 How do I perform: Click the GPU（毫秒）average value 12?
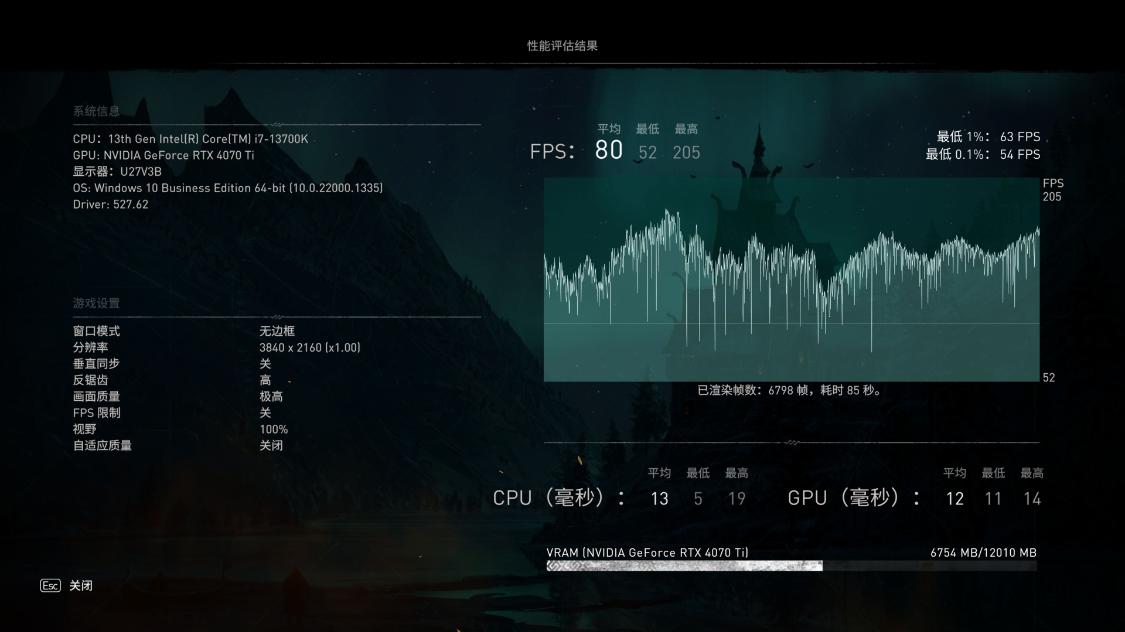955,497
